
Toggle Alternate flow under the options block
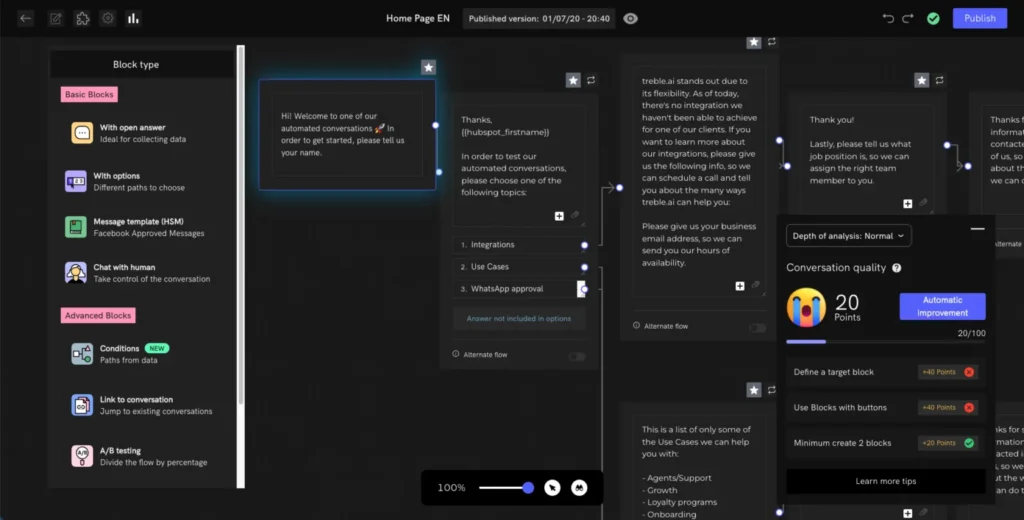point(576,355)
